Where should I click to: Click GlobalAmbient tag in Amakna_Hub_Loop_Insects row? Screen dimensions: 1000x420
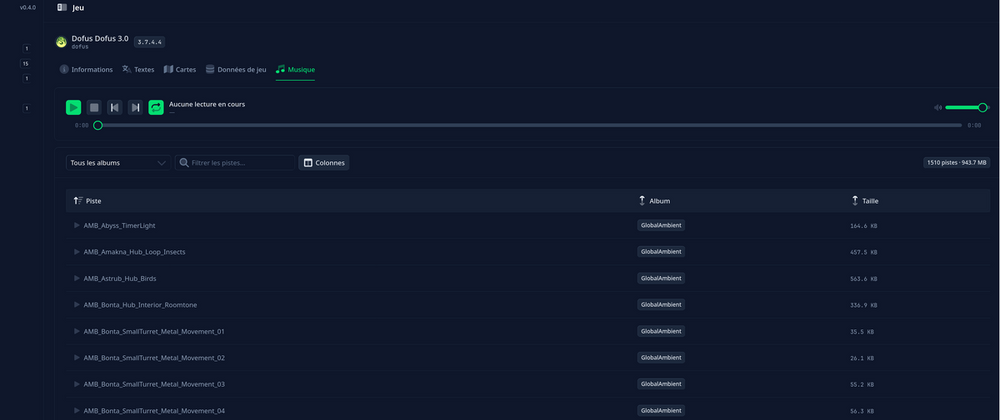pyautogui.click(x=661, y=252)
